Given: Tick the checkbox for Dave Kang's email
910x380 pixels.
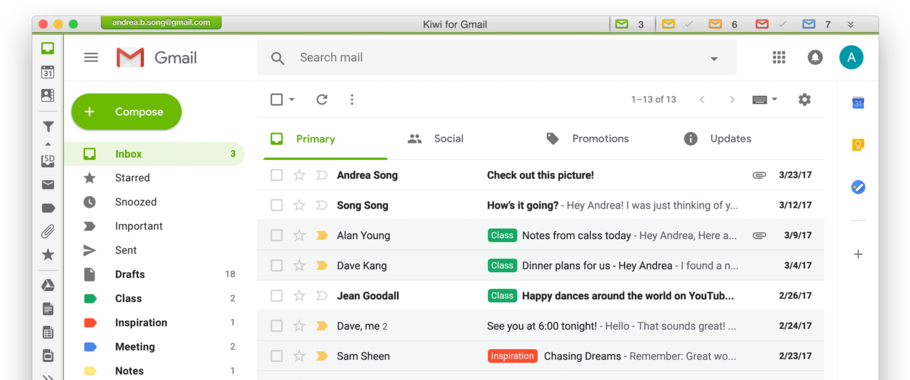Looking at the screenshot, I should [x=277, y=266].
